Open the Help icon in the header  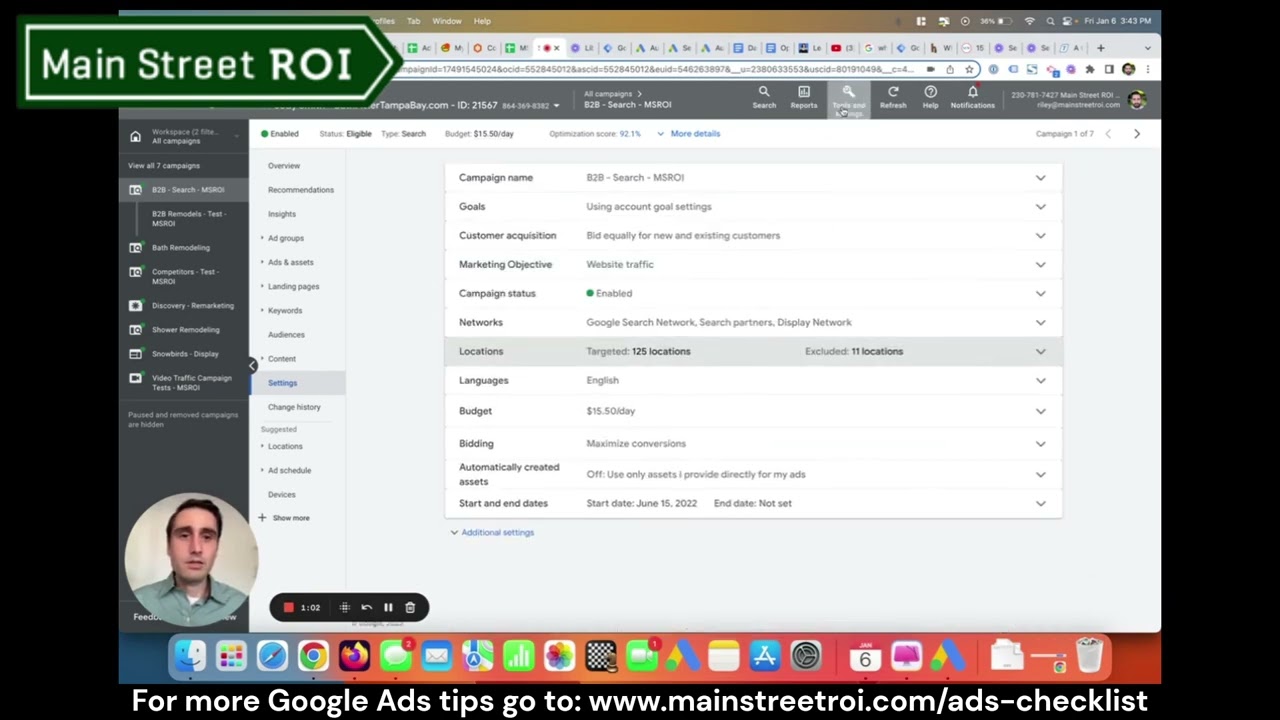pyautogui.click(x=930, y=97)
